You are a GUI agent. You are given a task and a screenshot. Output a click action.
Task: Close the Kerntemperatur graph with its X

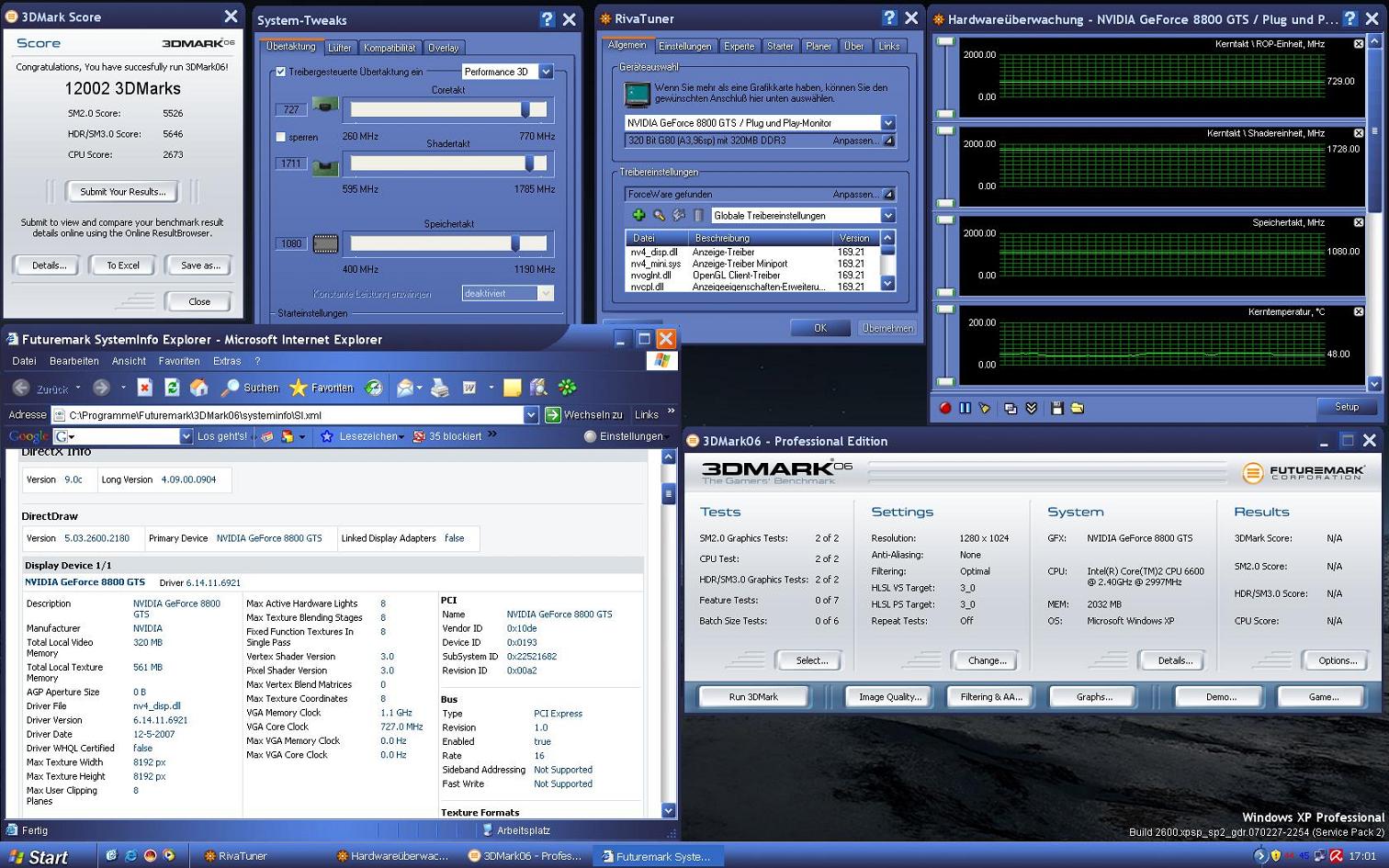pos(1359,312)
